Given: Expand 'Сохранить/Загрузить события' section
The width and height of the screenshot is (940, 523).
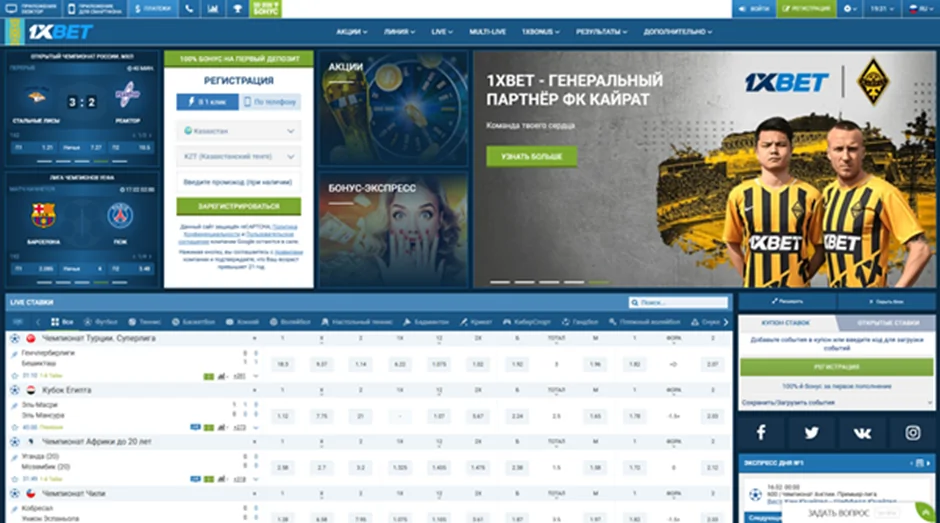Looking at the screenshot, I should point(837,403).
